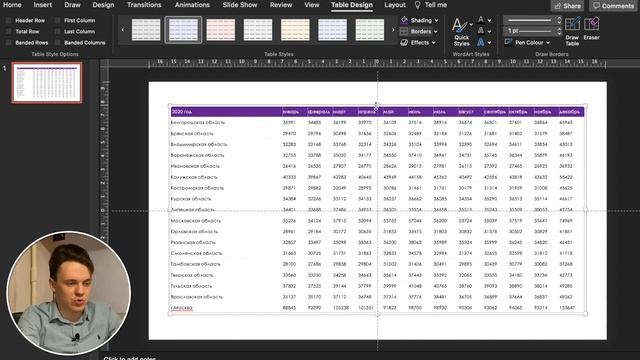Viewport: 640px width, 360px height.
Task: Select slide 1 thumbnail in panel
Action: click(47, 82)
